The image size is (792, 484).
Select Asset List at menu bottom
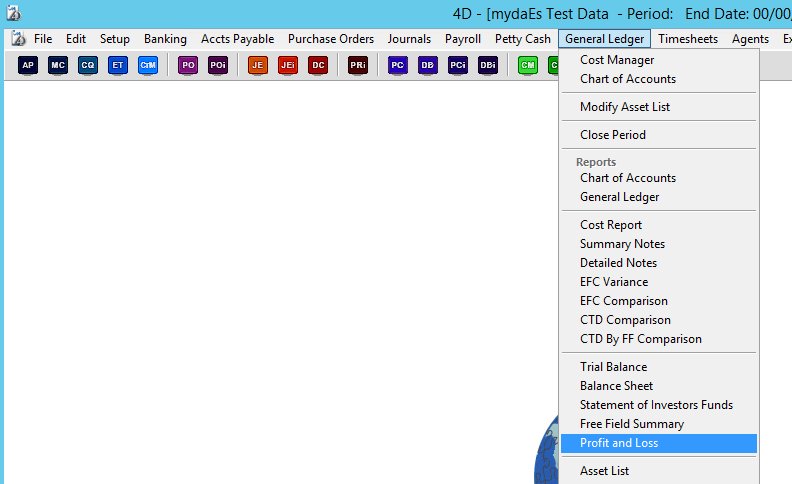click(659, 471)
